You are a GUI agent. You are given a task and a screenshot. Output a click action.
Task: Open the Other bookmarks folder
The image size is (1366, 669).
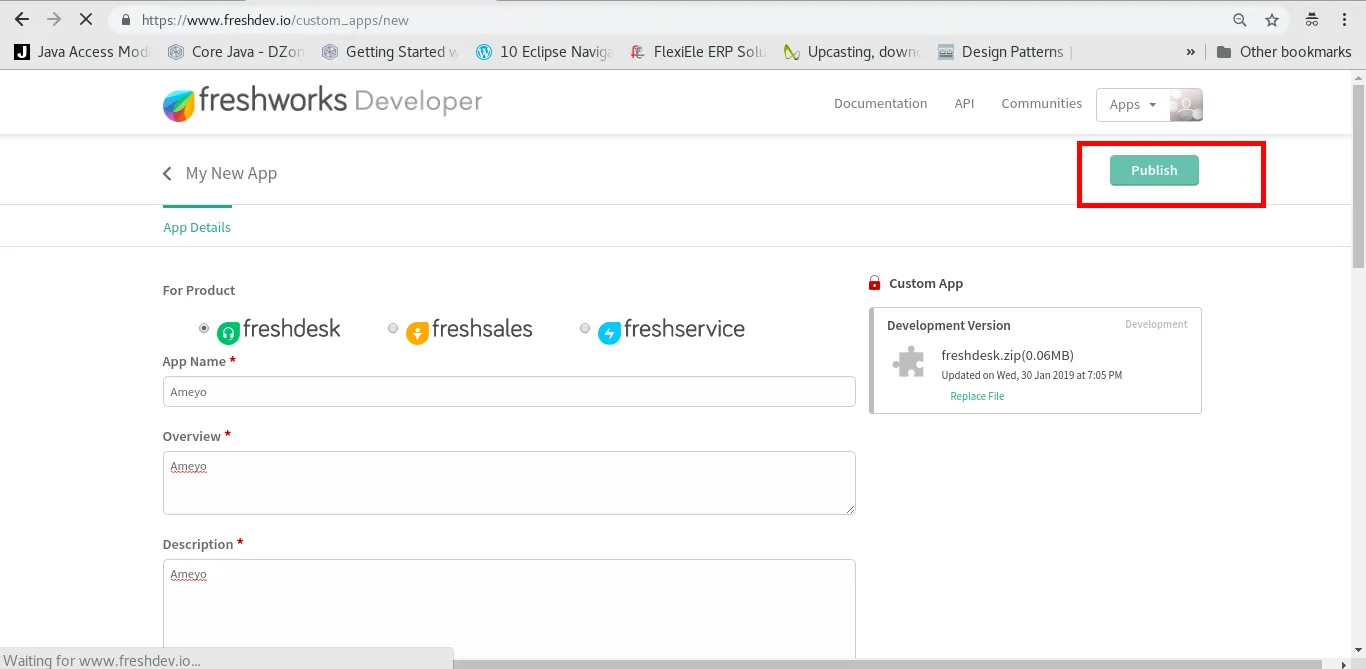click(x=1284, y=52)
